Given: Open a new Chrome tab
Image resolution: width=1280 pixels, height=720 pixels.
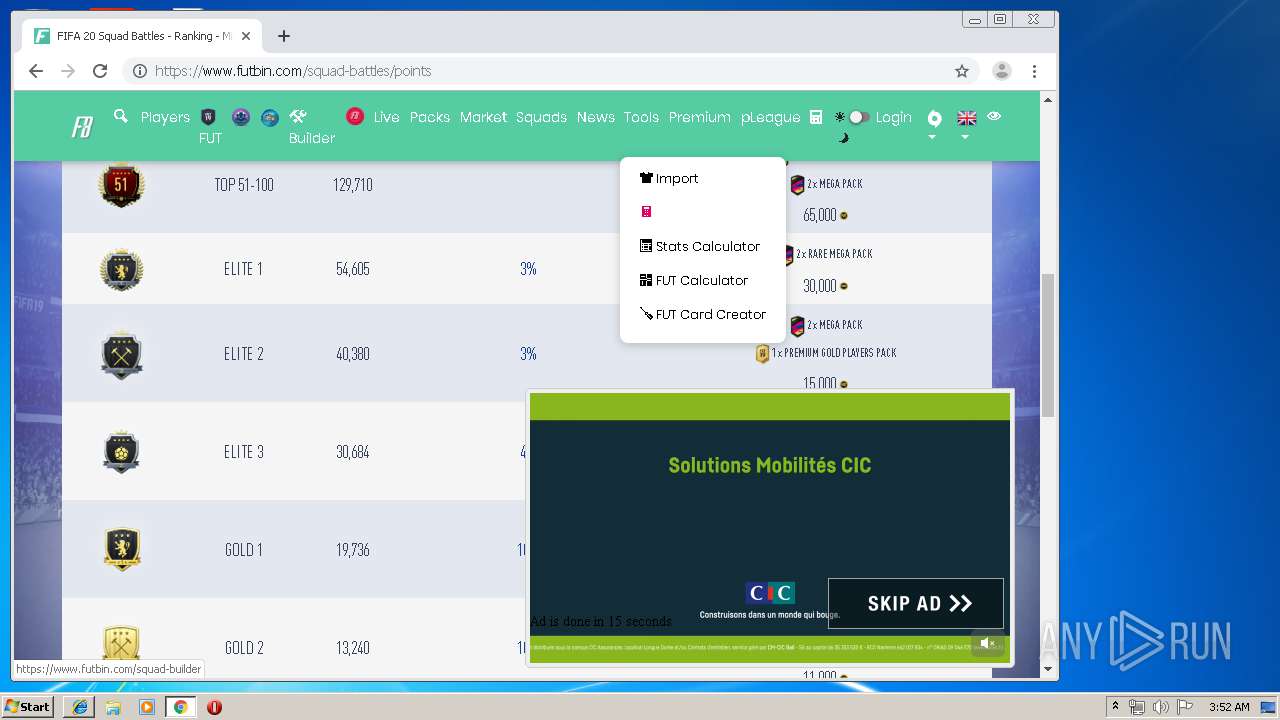Looking at the screenshot, I should point(284,36).
